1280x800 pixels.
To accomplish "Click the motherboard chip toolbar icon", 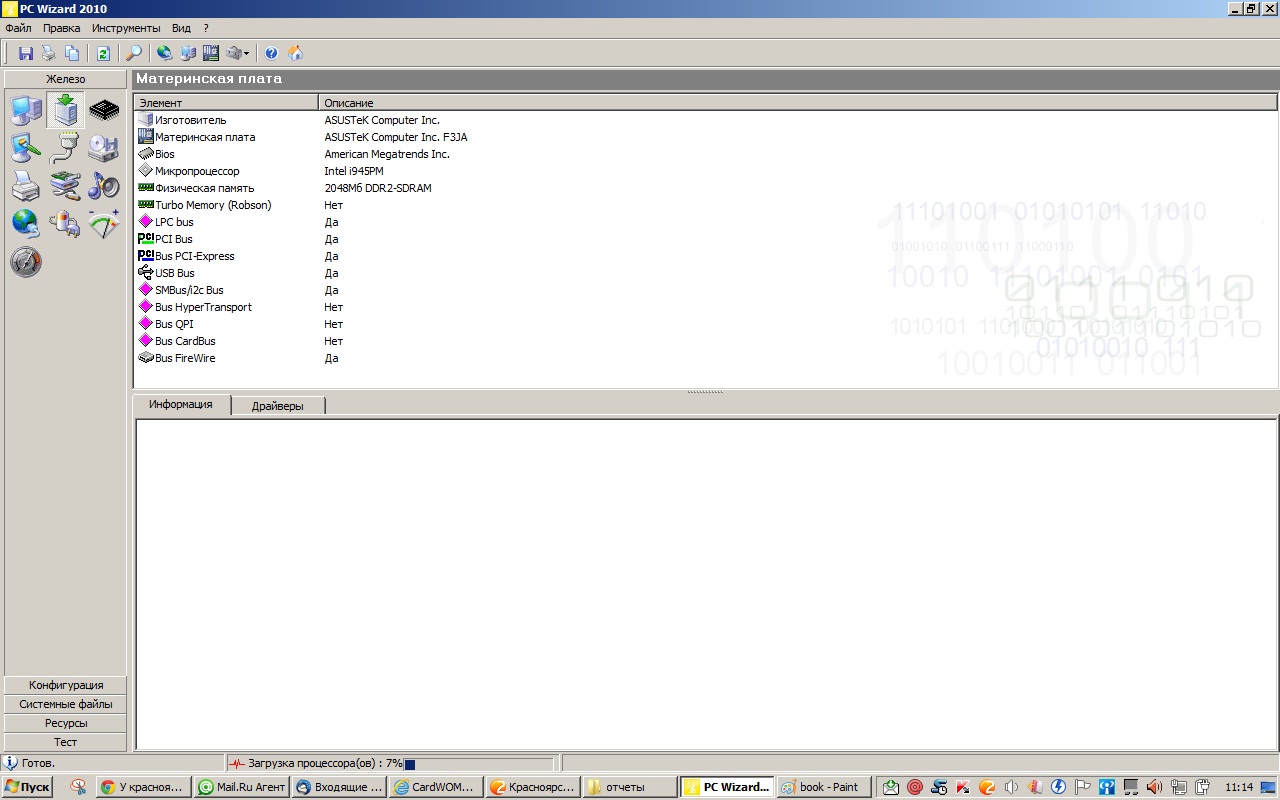I will [211, 53].
